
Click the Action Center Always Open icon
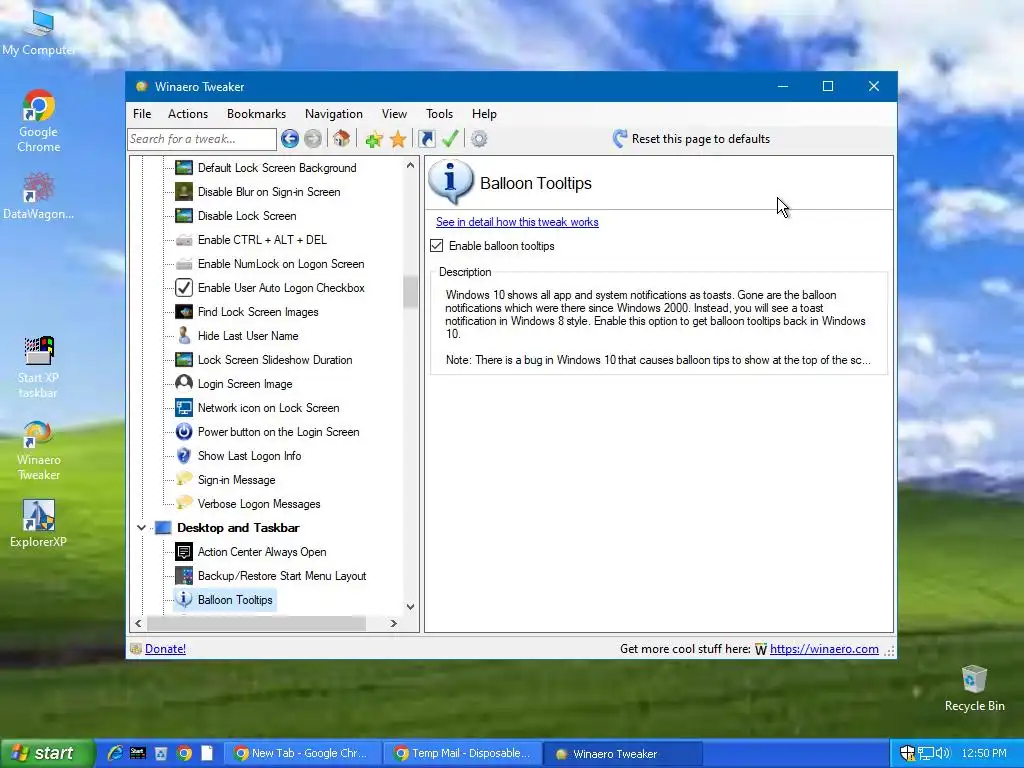click(x=184, y=552)
